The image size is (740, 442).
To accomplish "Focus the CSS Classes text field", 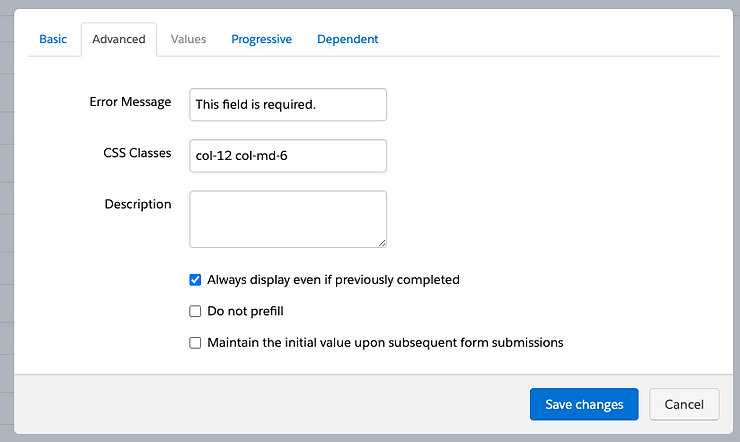I will 287,155.
